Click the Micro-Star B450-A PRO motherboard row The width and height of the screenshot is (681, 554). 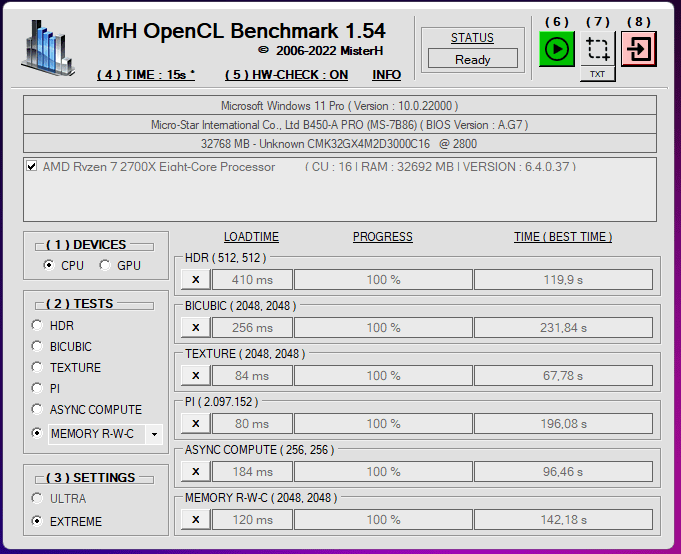click(340, 125)
